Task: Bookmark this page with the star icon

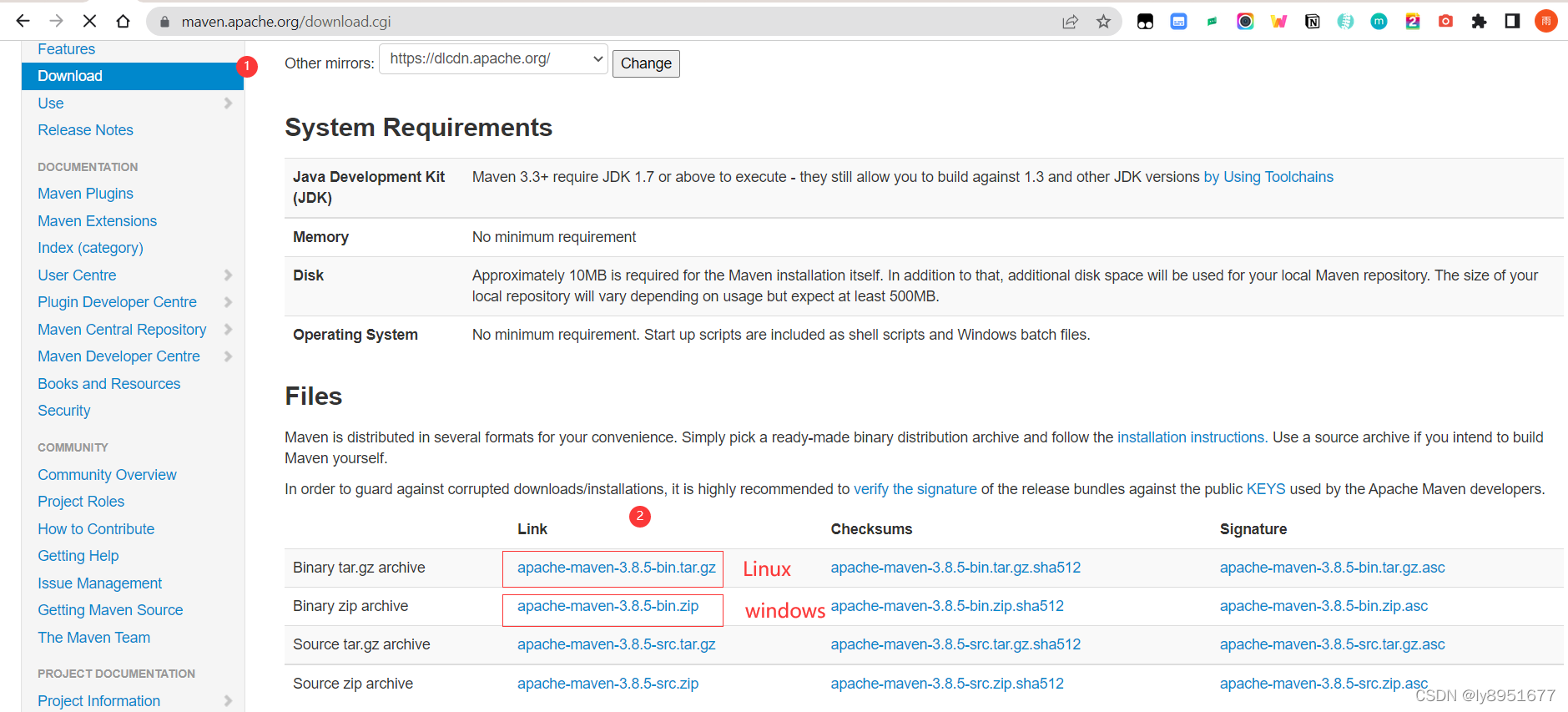Action: pyautogui.click(x=1103, y=22)
